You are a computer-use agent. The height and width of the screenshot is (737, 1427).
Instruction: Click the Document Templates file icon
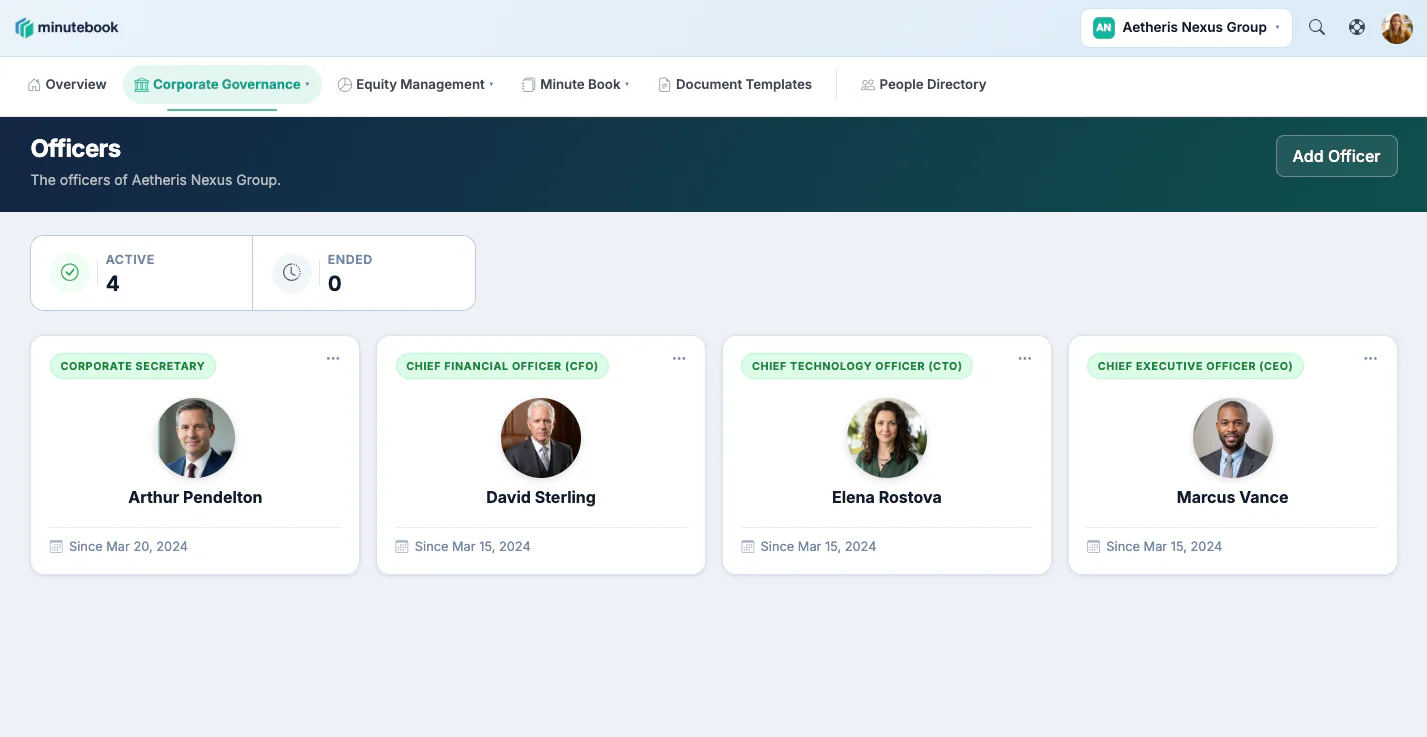[664, 85]
